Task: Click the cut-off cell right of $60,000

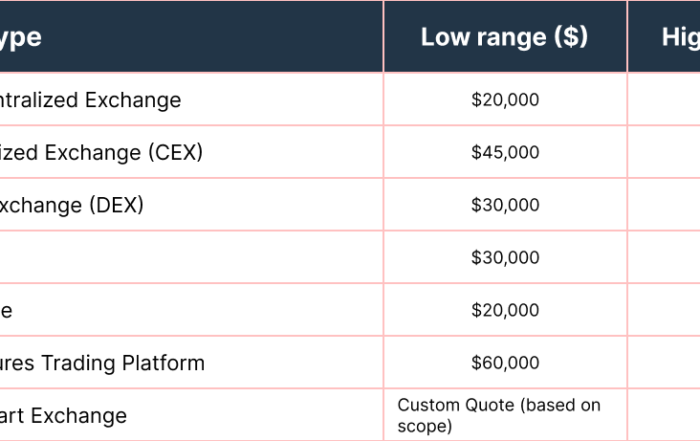Action: click(664, 363)
